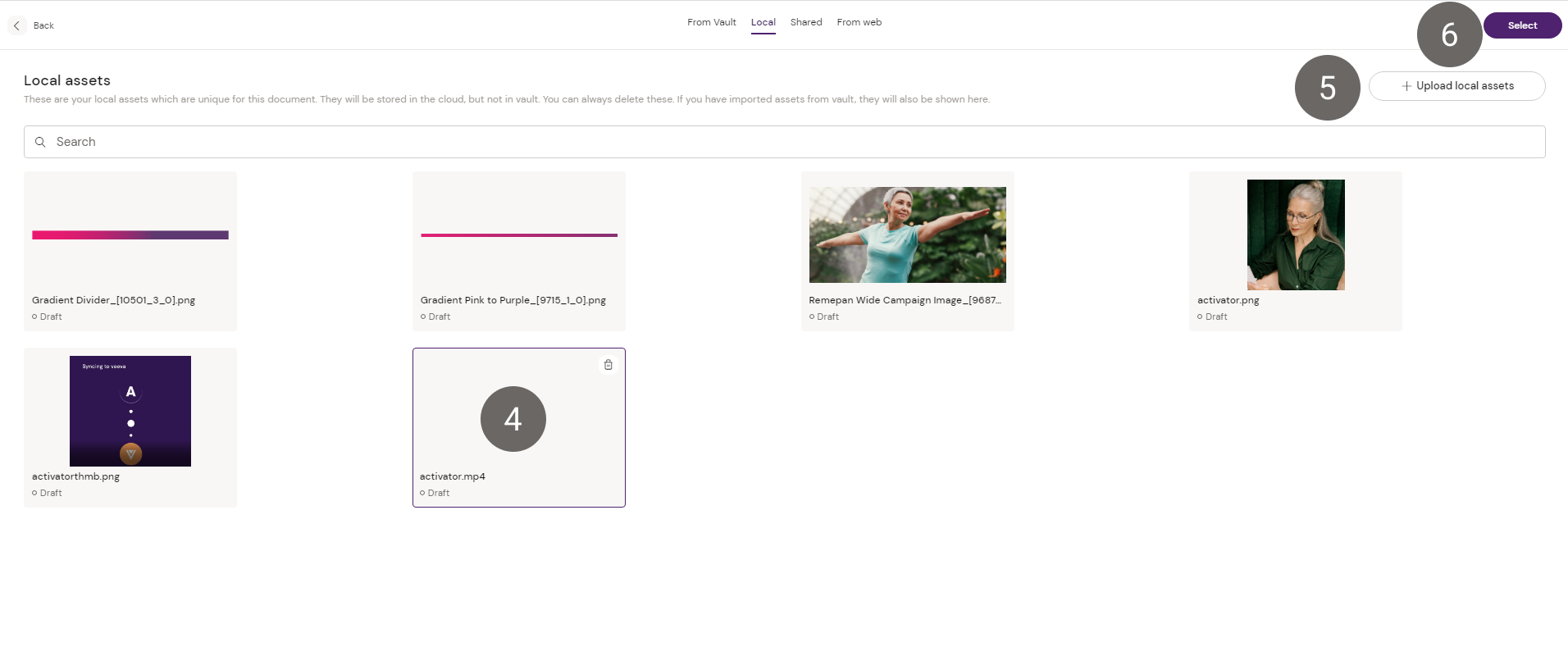Choose the Remepan Wide Campaign Image
Viewport: 1568px width, 665px height.
pyautogui.click(x=907, y=235)
